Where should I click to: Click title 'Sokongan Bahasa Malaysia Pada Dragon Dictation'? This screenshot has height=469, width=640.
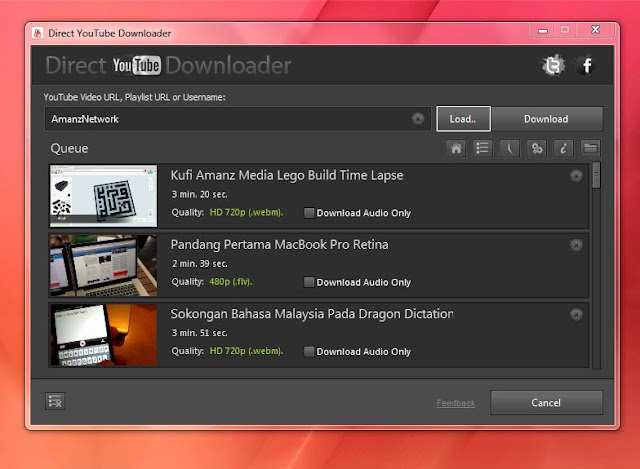click(312, 314)
